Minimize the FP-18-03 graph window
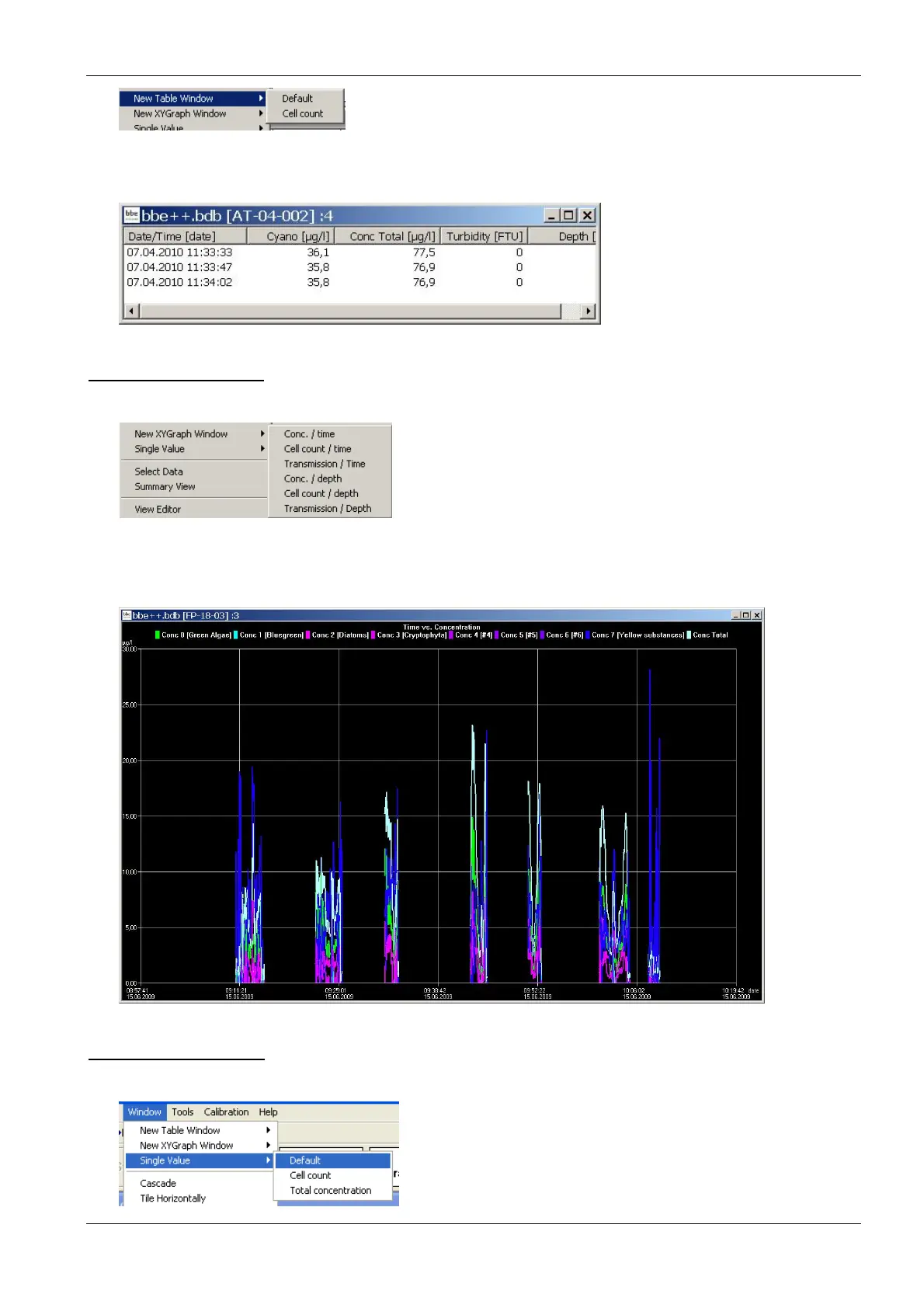 (735, 615)
